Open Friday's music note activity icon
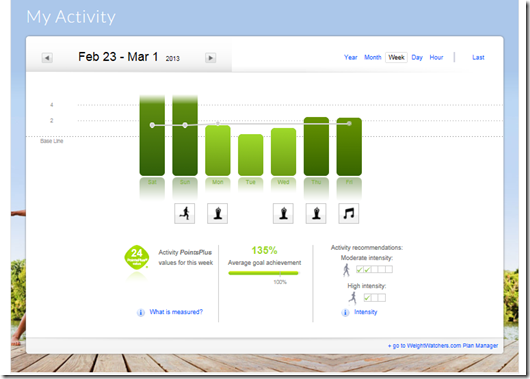The height and width of the screenshot is (379, 530). 349,213
